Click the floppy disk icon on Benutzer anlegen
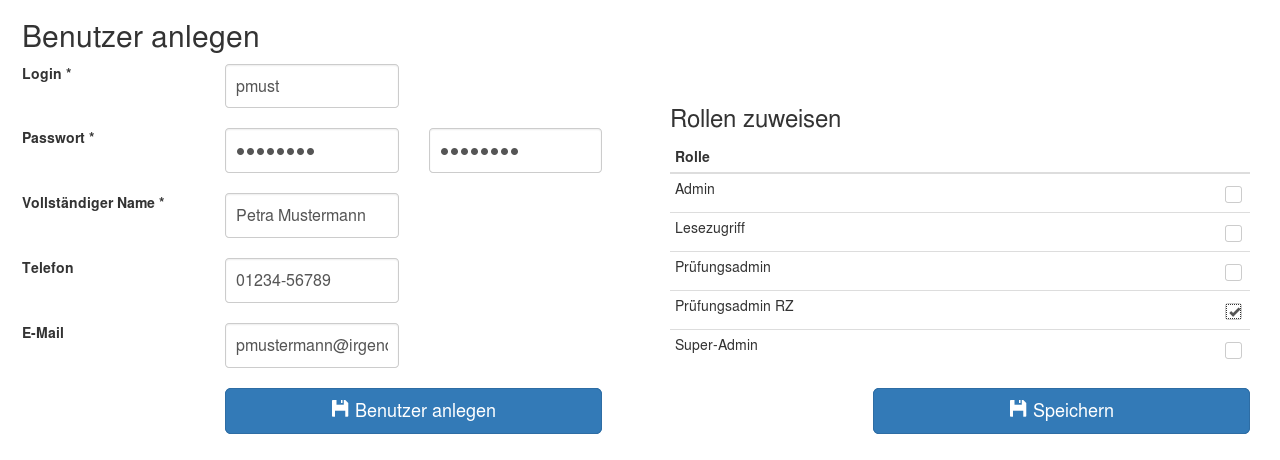This screenshot has width=1280, height=460. [x=340, y=409]
